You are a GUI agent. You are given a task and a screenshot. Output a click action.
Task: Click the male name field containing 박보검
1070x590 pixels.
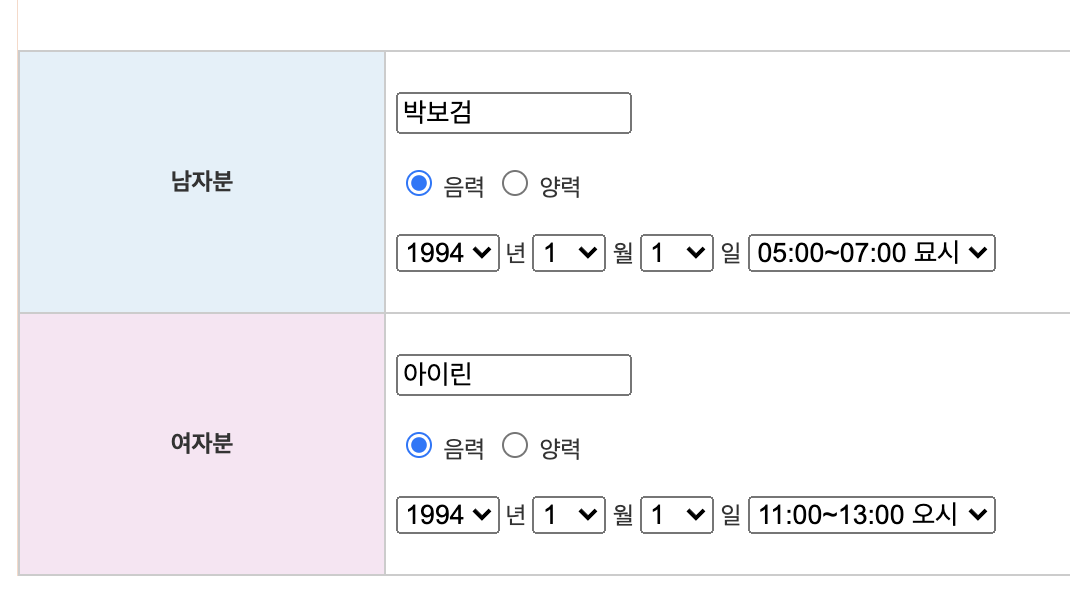click(x=513, y=113)
